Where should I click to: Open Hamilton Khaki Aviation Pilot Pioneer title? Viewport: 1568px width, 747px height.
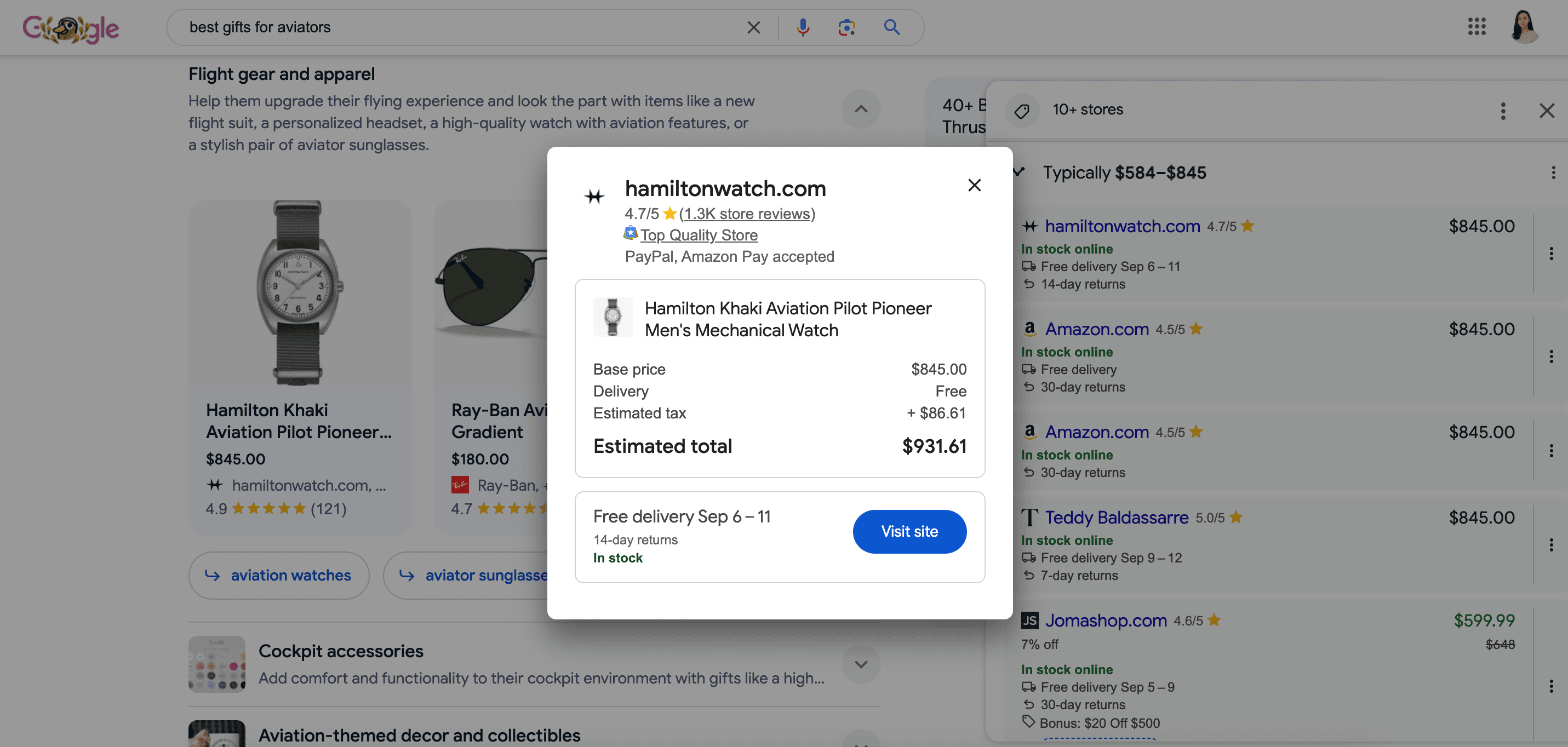coord(299,421)
